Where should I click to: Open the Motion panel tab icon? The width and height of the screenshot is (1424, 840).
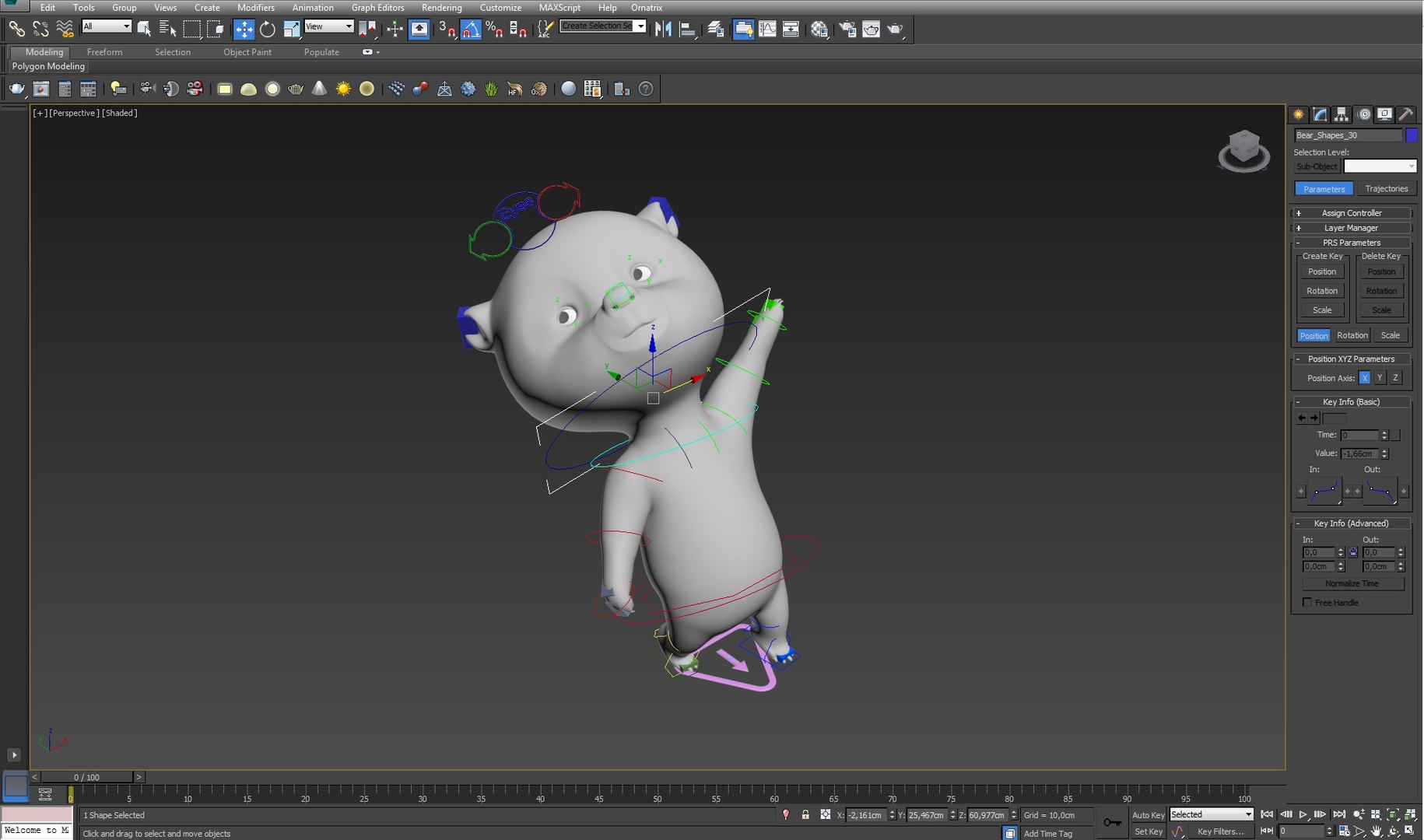(x=1363, y=114)
